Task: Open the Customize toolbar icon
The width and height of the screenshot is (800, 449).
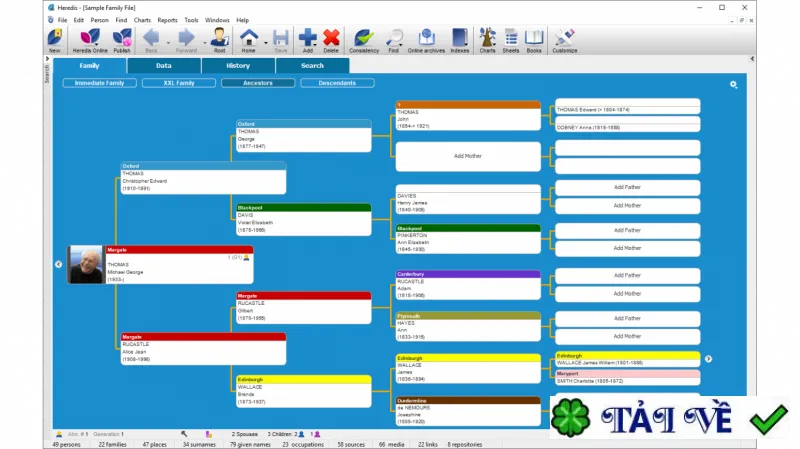Action: pyautogui.click(x=565, y=41)
